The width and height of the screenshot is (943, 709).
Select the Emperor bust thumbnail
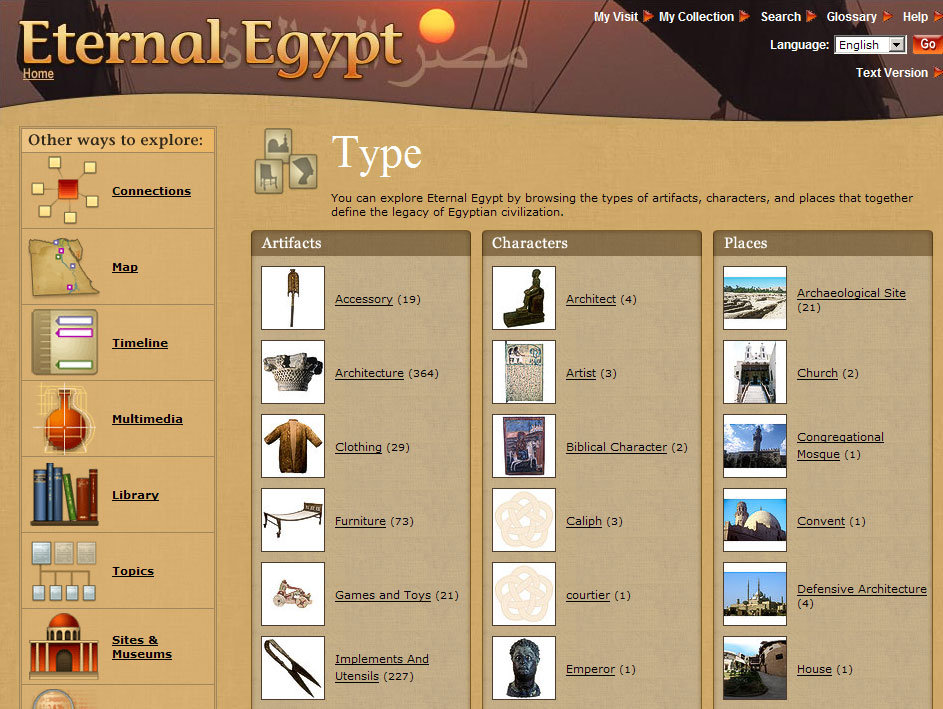524,668
